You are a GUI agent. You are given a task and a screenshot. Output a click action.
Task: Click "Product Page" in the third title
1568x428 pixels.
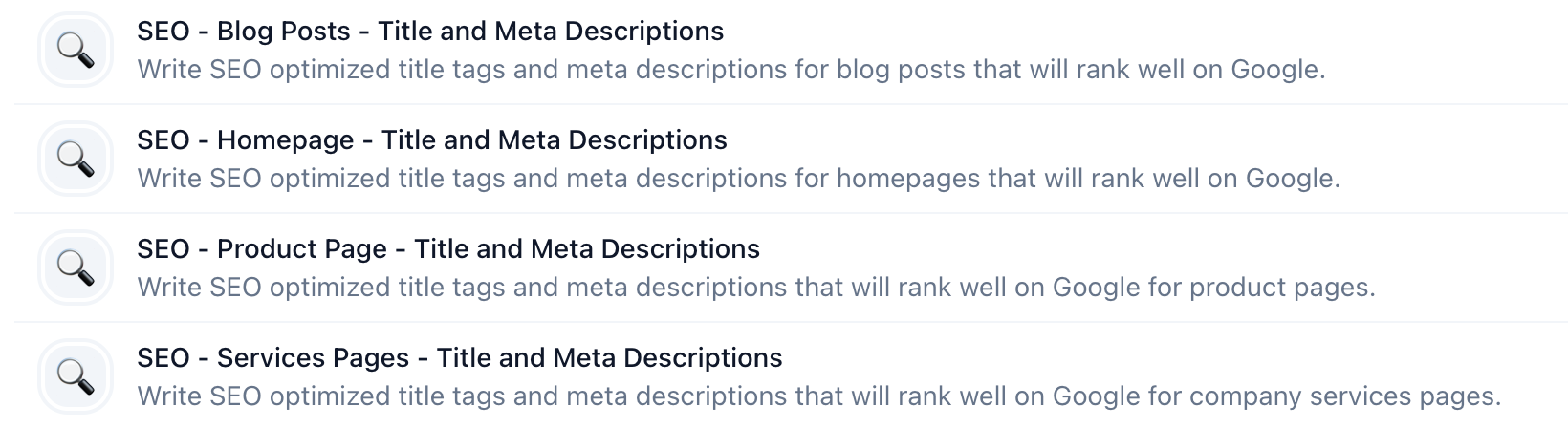click(x=302, y=249)
